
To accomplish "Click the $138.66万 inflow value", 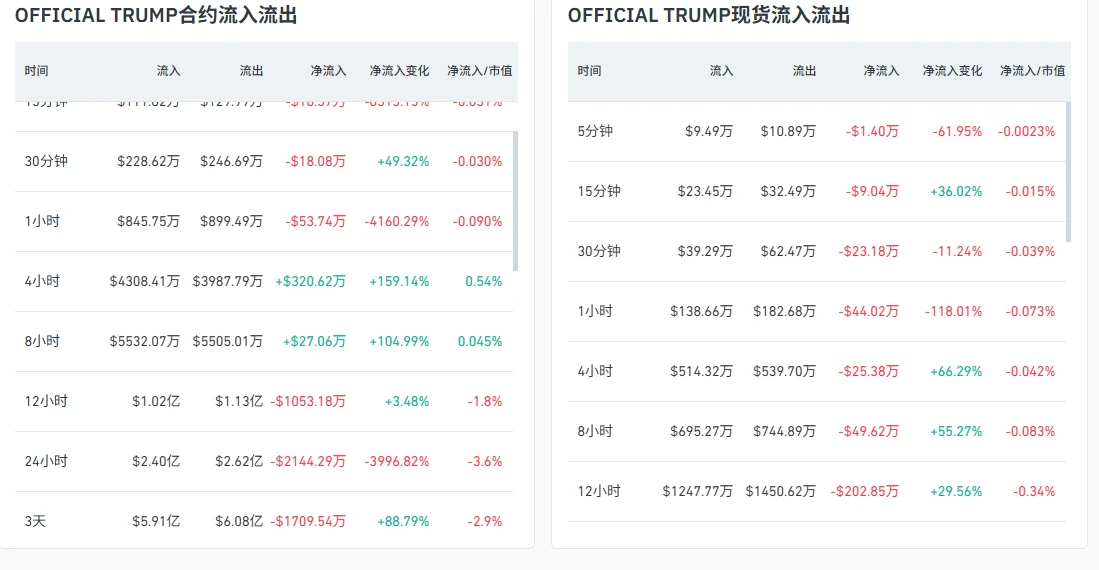I will [702, 311].
